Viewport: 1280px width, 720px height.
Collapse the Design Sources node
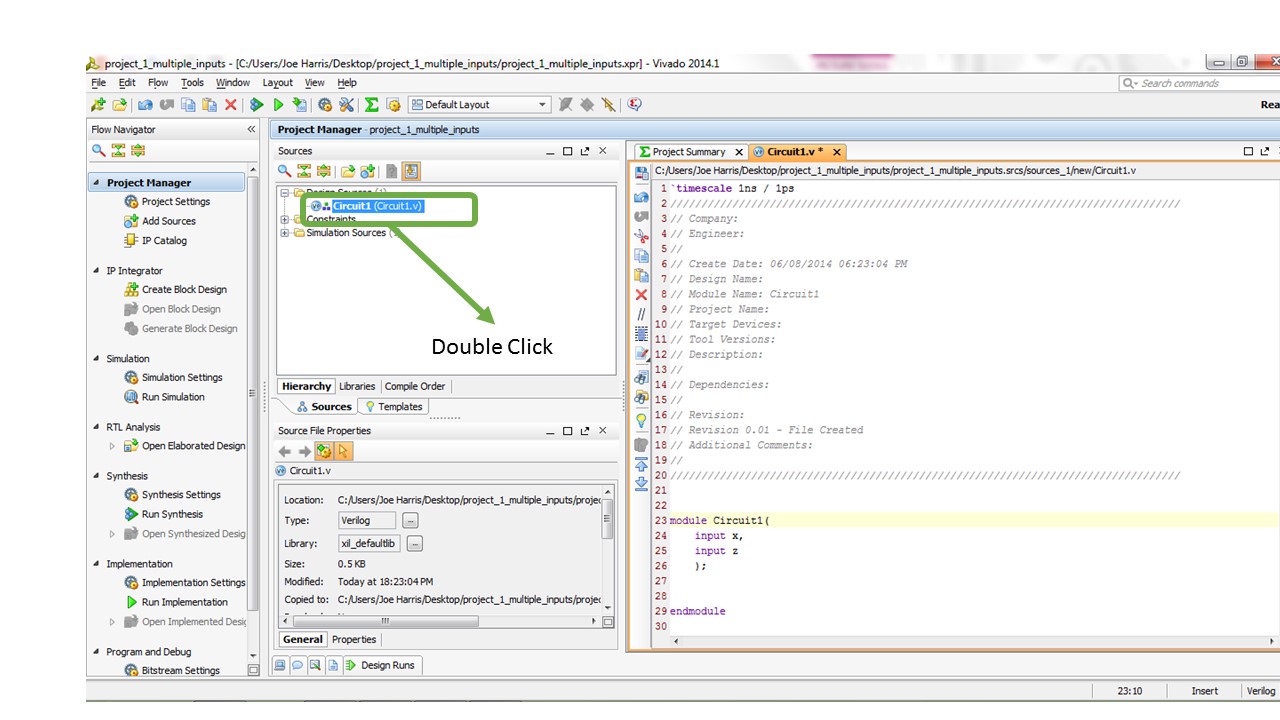285,192
